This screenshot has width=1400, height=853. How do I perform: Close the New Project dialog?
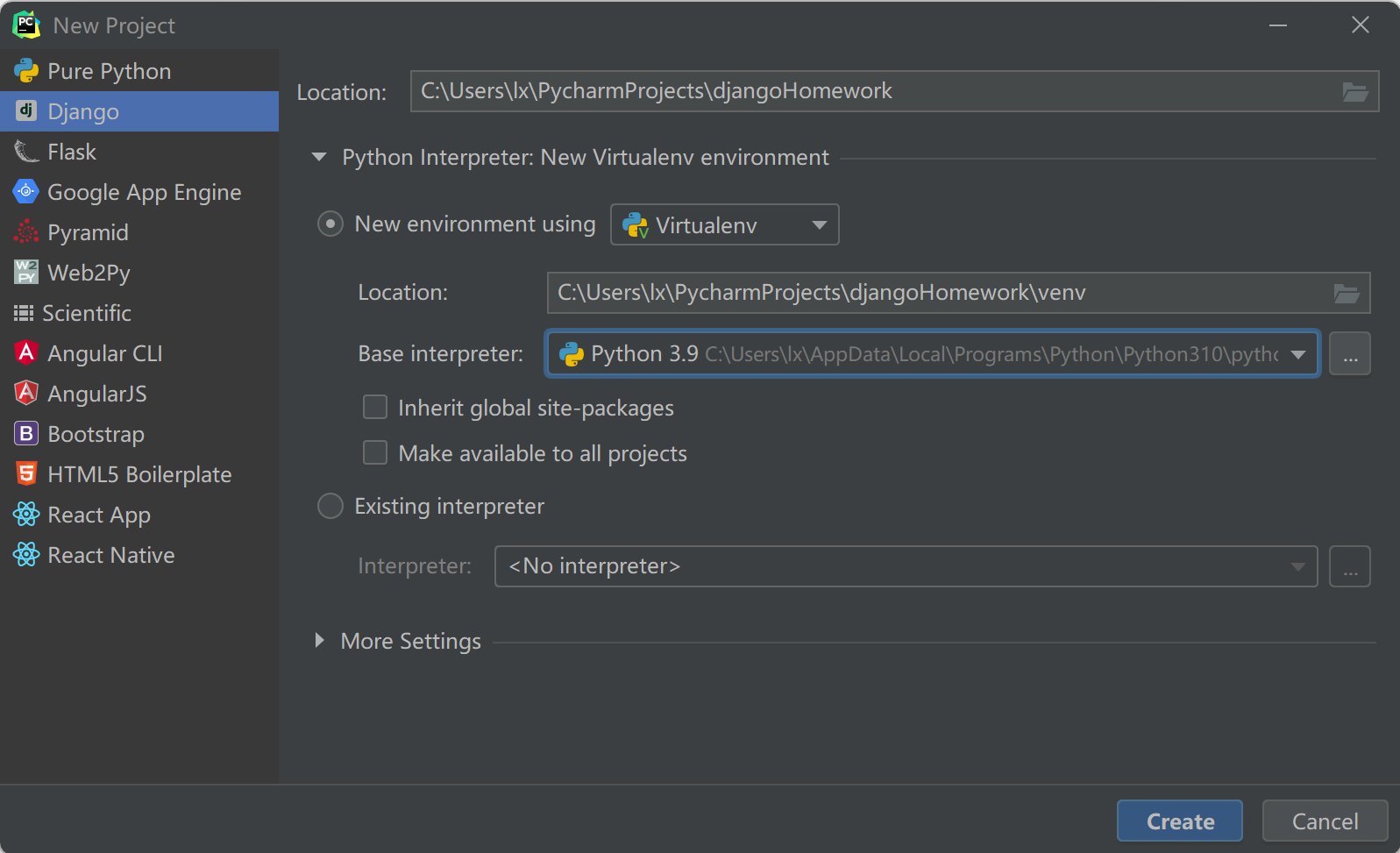click(x=1361, y=25)
